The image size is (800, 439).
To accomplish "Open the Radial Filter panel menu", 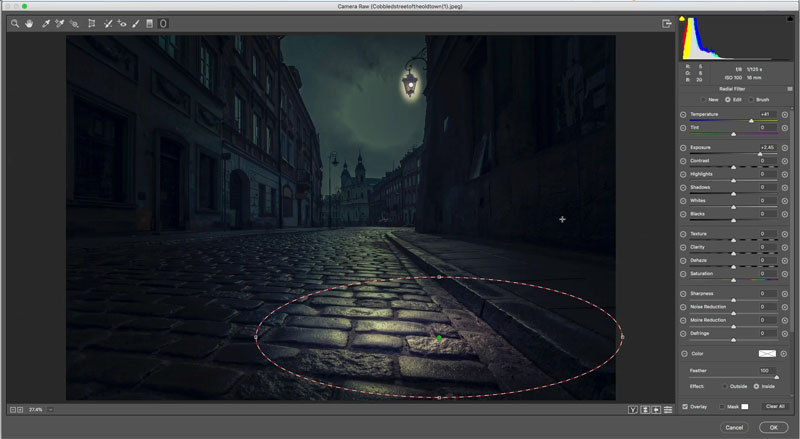I will pyautogui.click(x=790, y=89).
